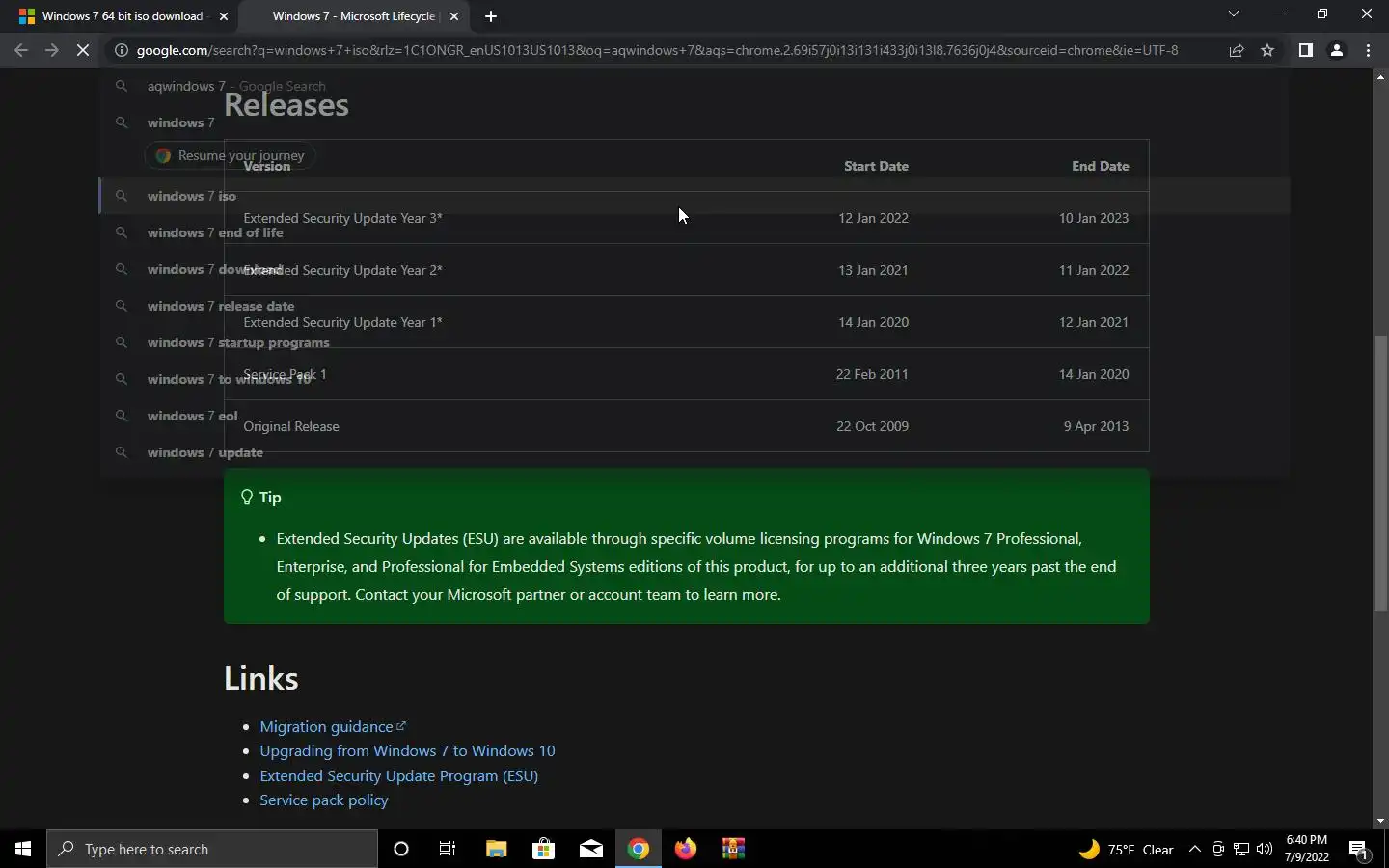Select the 'windows 7' suggestion
The width and height of the screenshot is (1389, 868).
694,122
